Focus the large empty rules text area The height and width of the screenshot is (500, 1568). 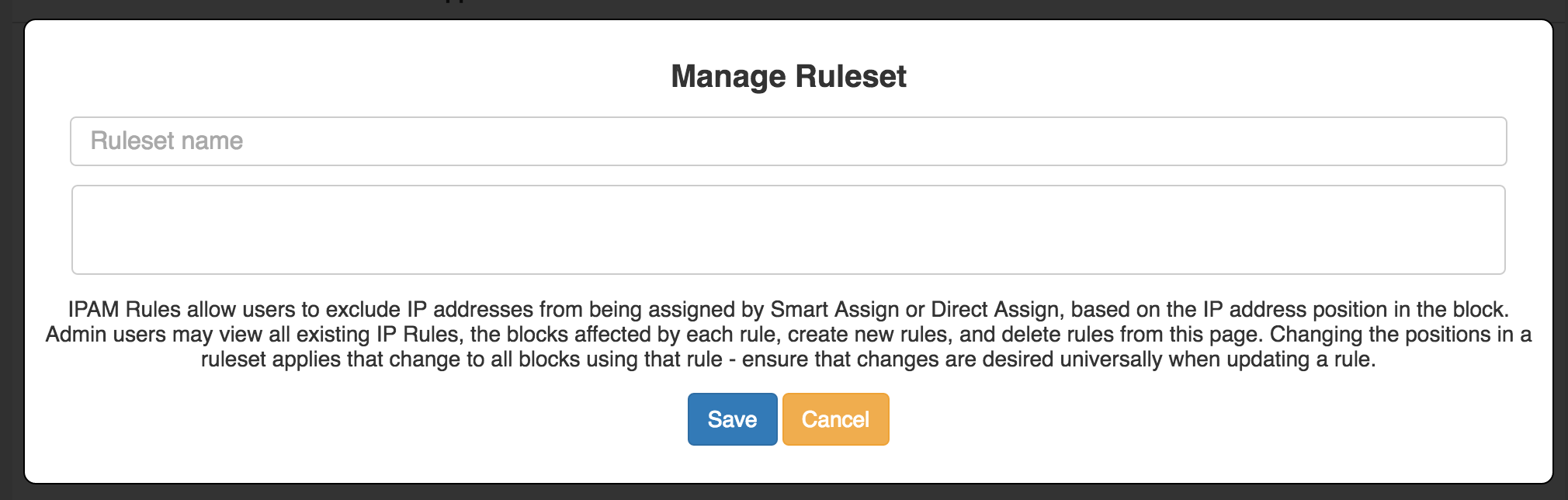click(x=788, y=230)
